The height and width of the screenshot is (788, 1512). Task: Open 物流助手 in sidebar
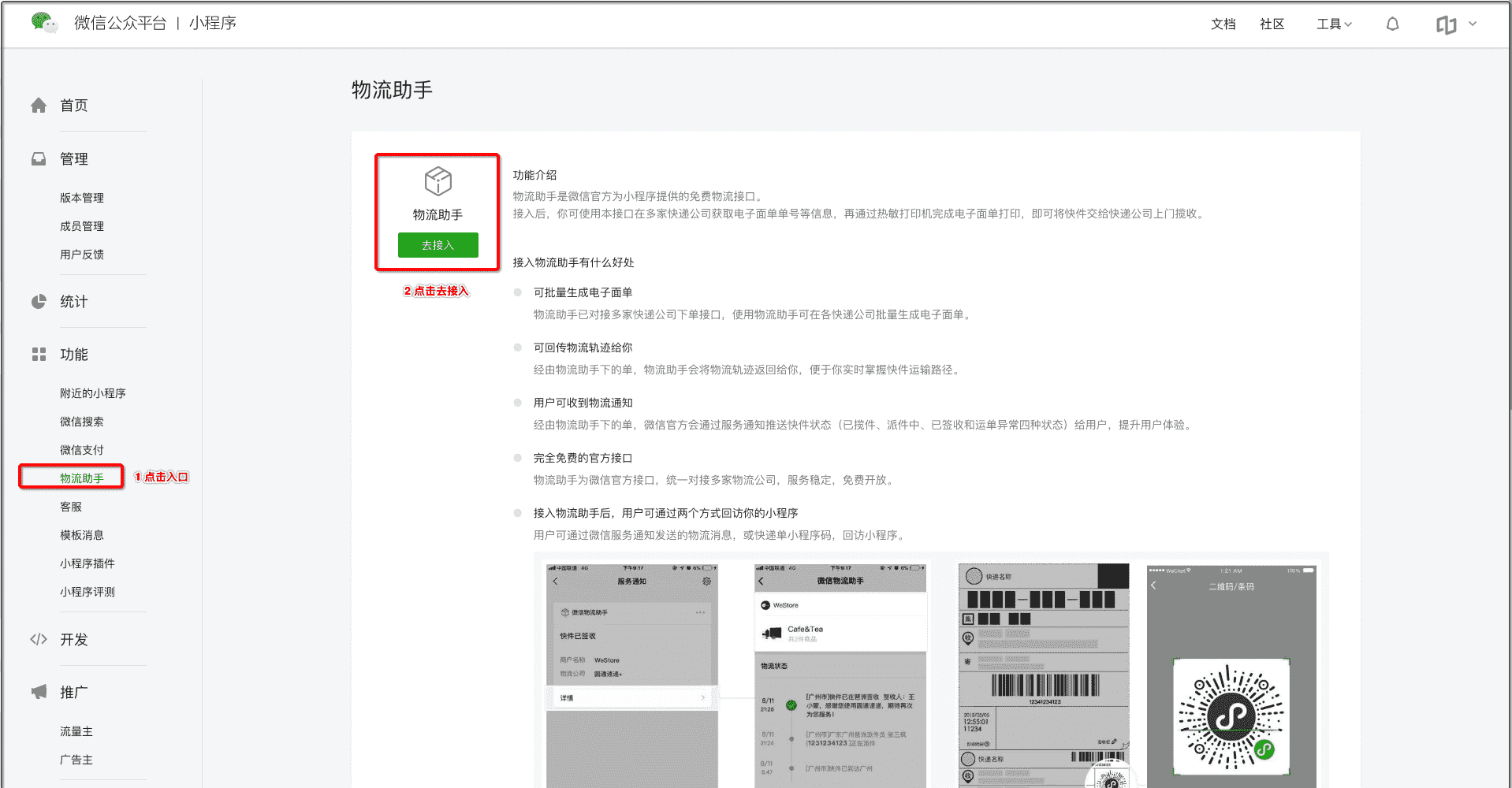[82, 478]
